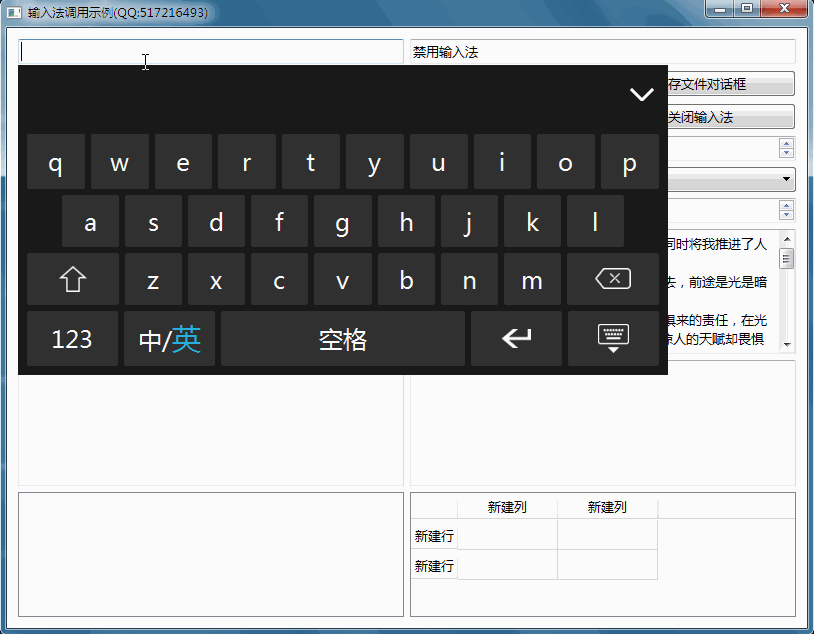The image size is (814, 634).
Task: Open the keyboard layout switcher icon
Action: point(612,338)
